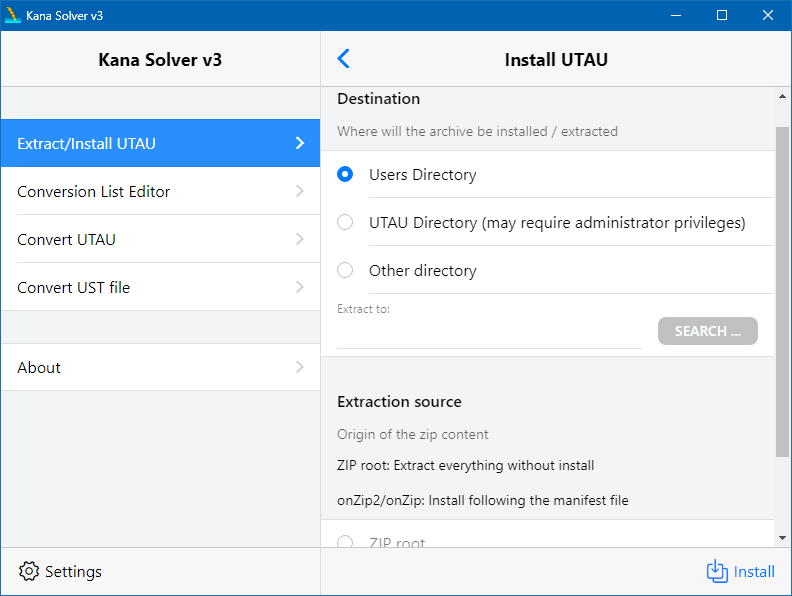
Task: Open the Conversion List Editor page
Action: 161,191
